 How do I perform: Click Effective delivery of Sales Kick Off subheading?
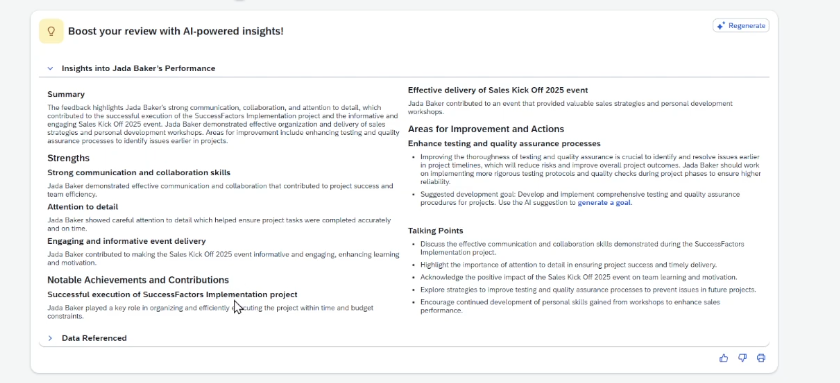coord(498,90)
